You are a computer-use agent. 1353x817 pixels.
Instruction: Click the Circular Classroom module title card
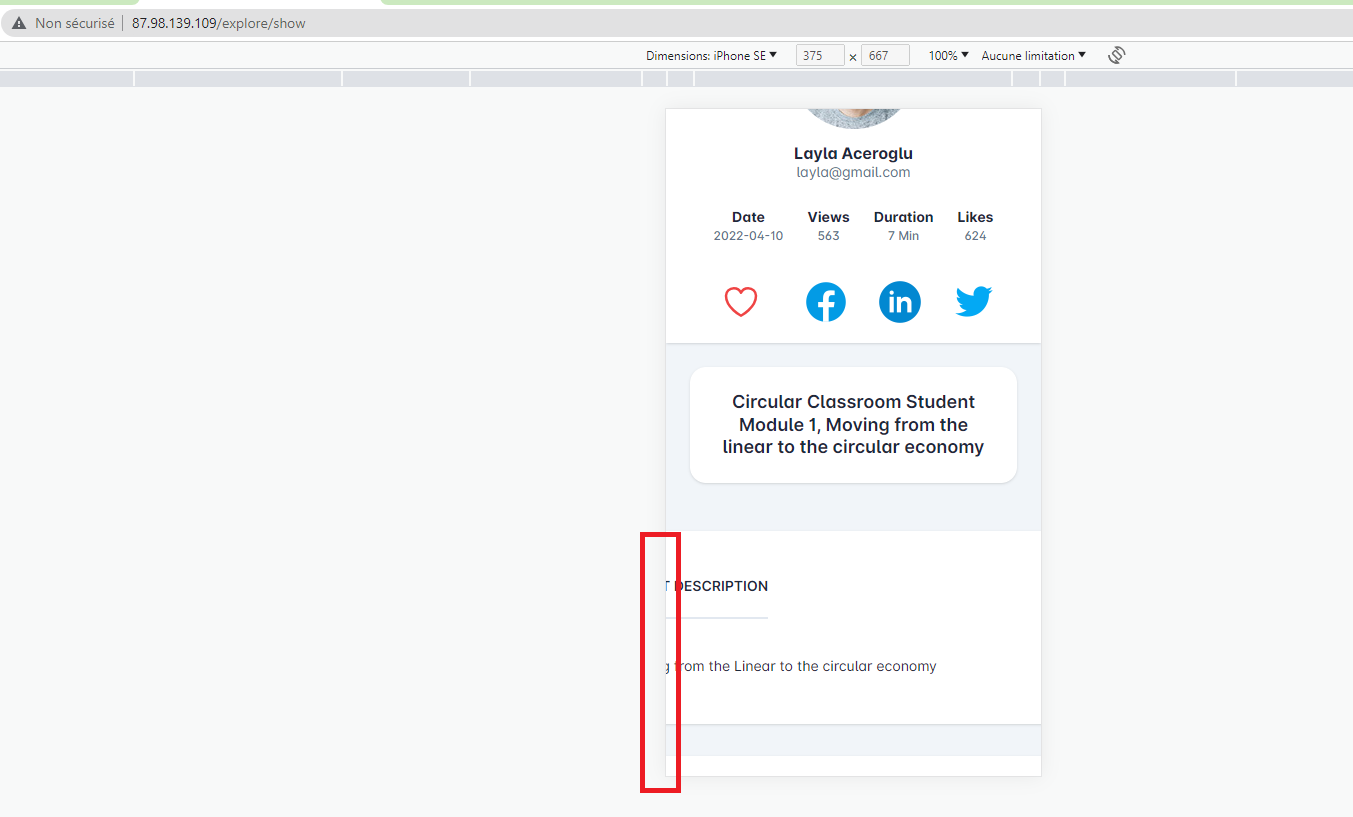coord(853,425)
